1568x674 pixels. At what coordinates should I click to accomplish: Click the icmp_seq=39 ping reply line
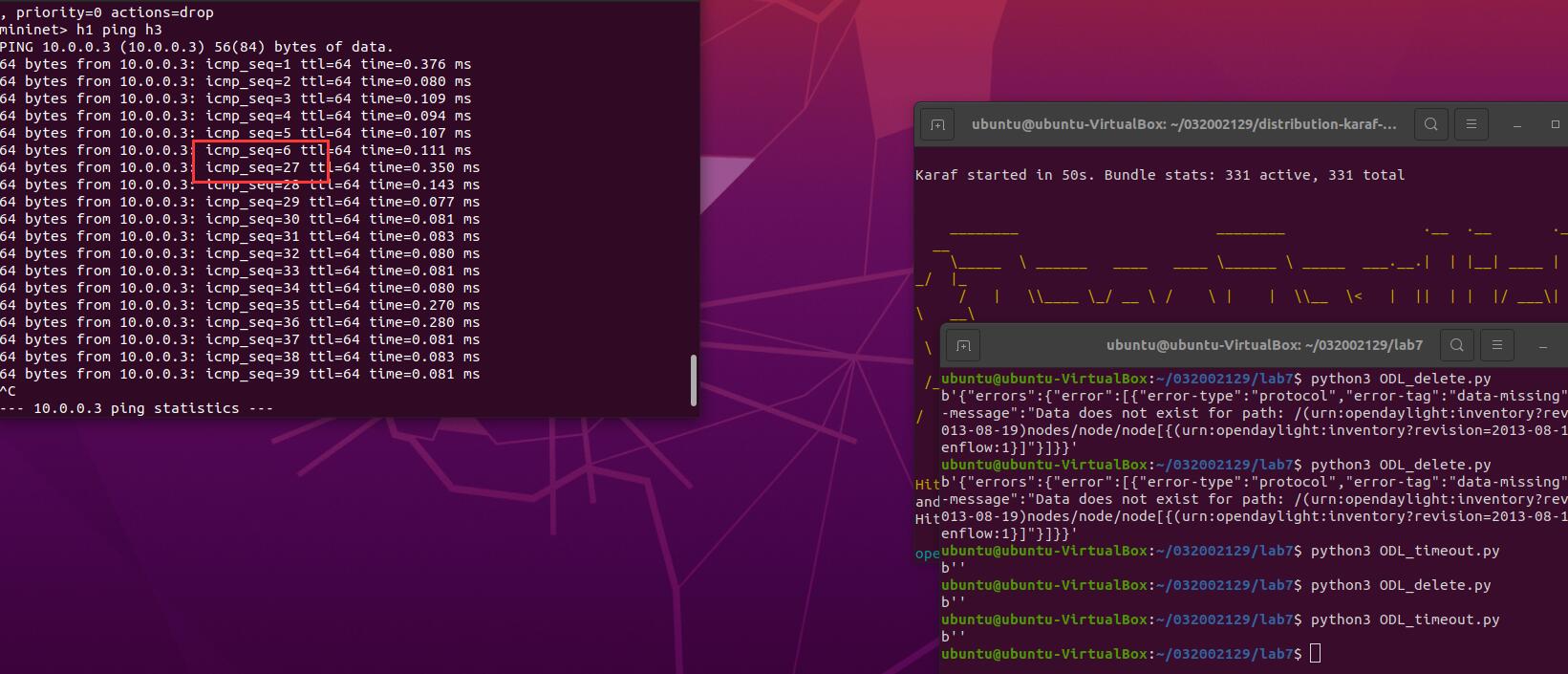(240, 374)
